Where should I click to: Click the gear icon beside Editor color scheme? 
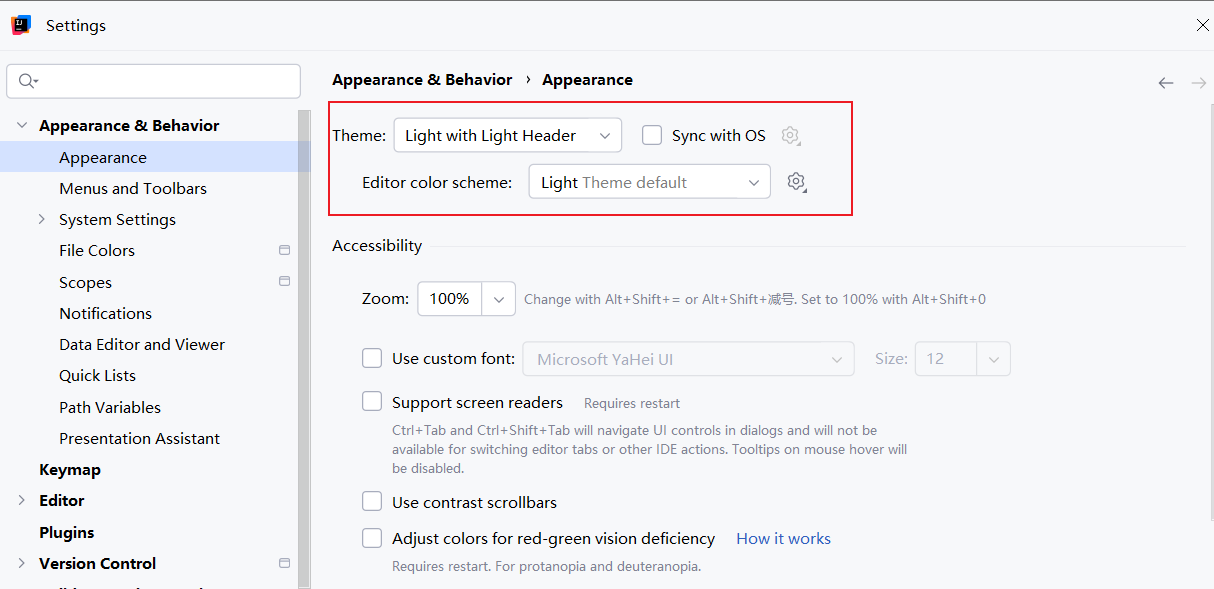click(796, 182)
